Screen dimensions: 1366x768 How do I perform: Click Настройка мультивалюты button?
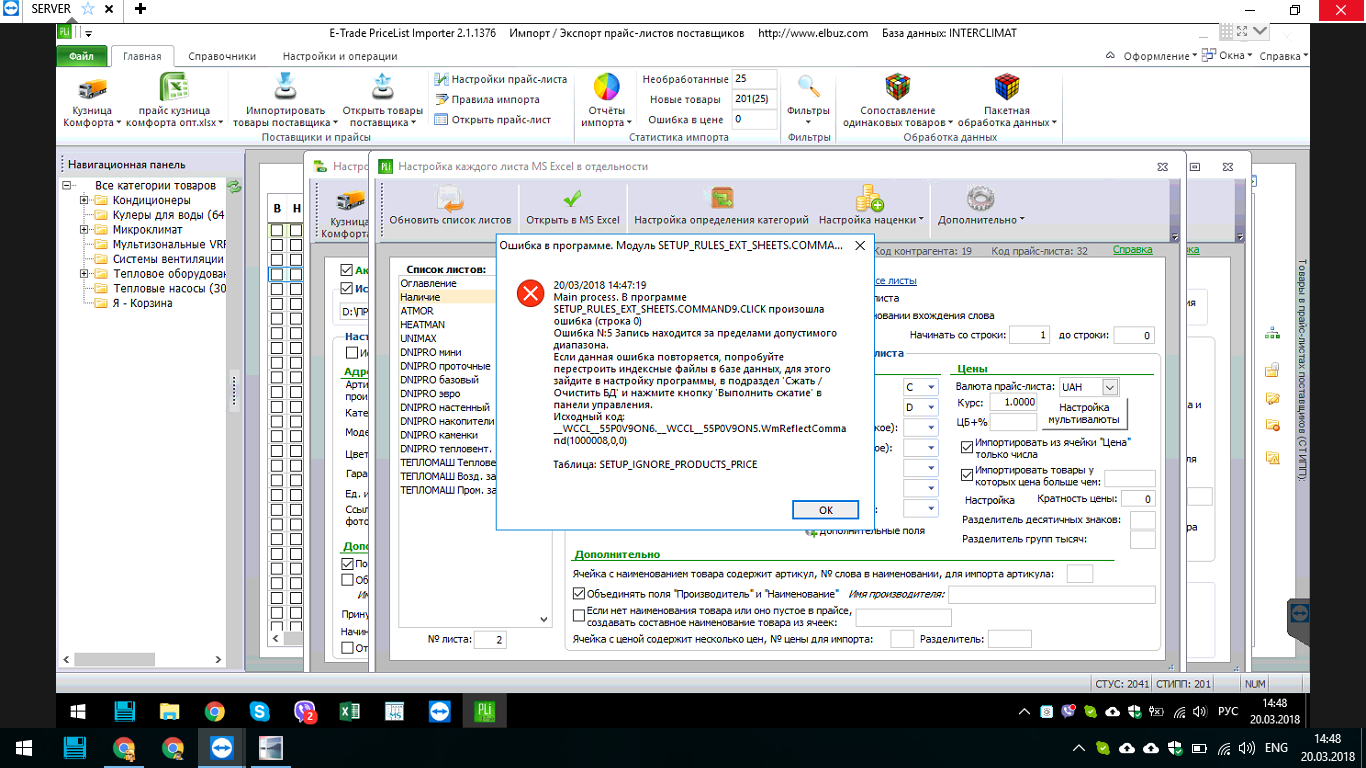coord(1084,413)
